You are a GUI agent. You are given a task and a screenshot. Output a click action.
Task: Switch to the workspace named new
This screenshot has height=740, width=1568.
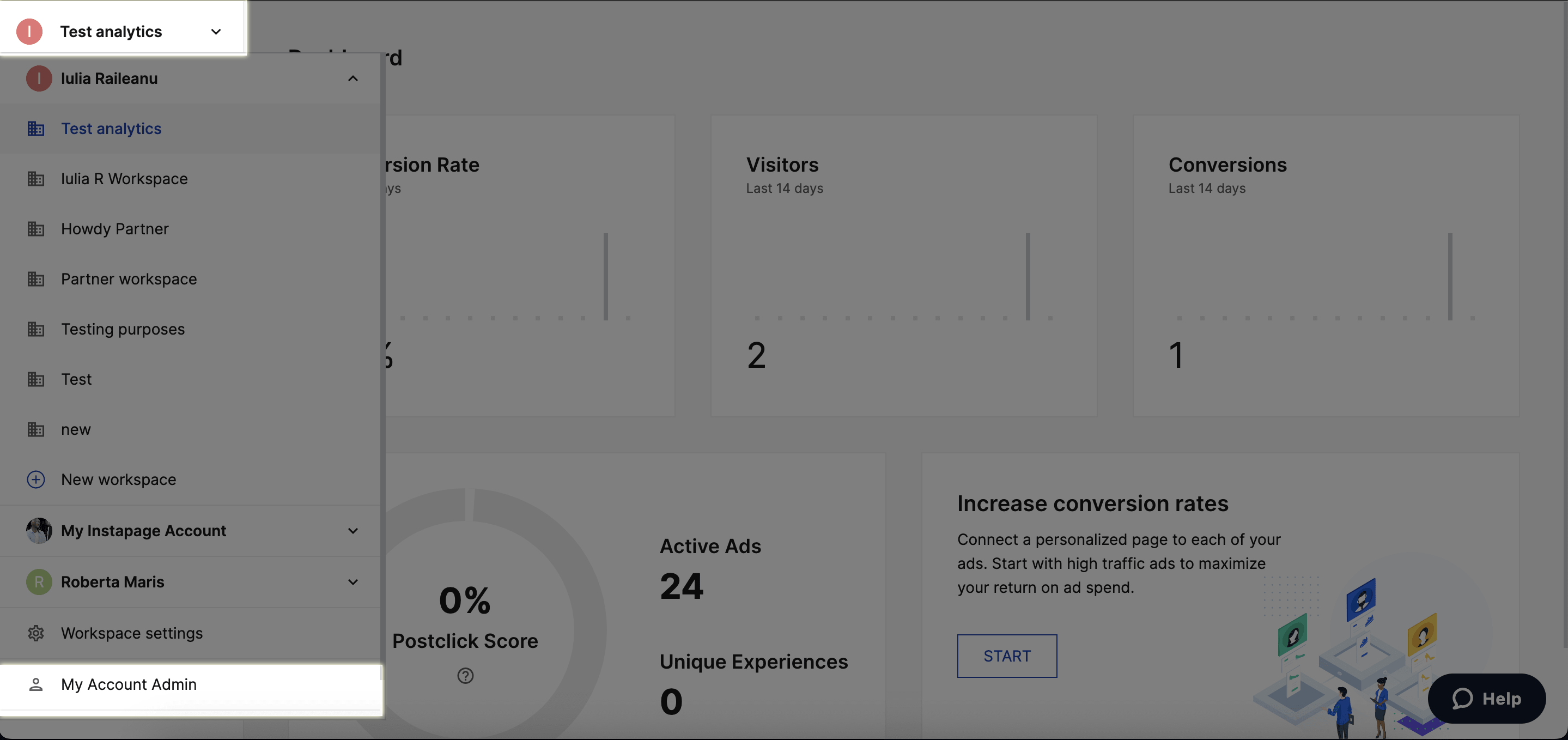coord(191,429)
